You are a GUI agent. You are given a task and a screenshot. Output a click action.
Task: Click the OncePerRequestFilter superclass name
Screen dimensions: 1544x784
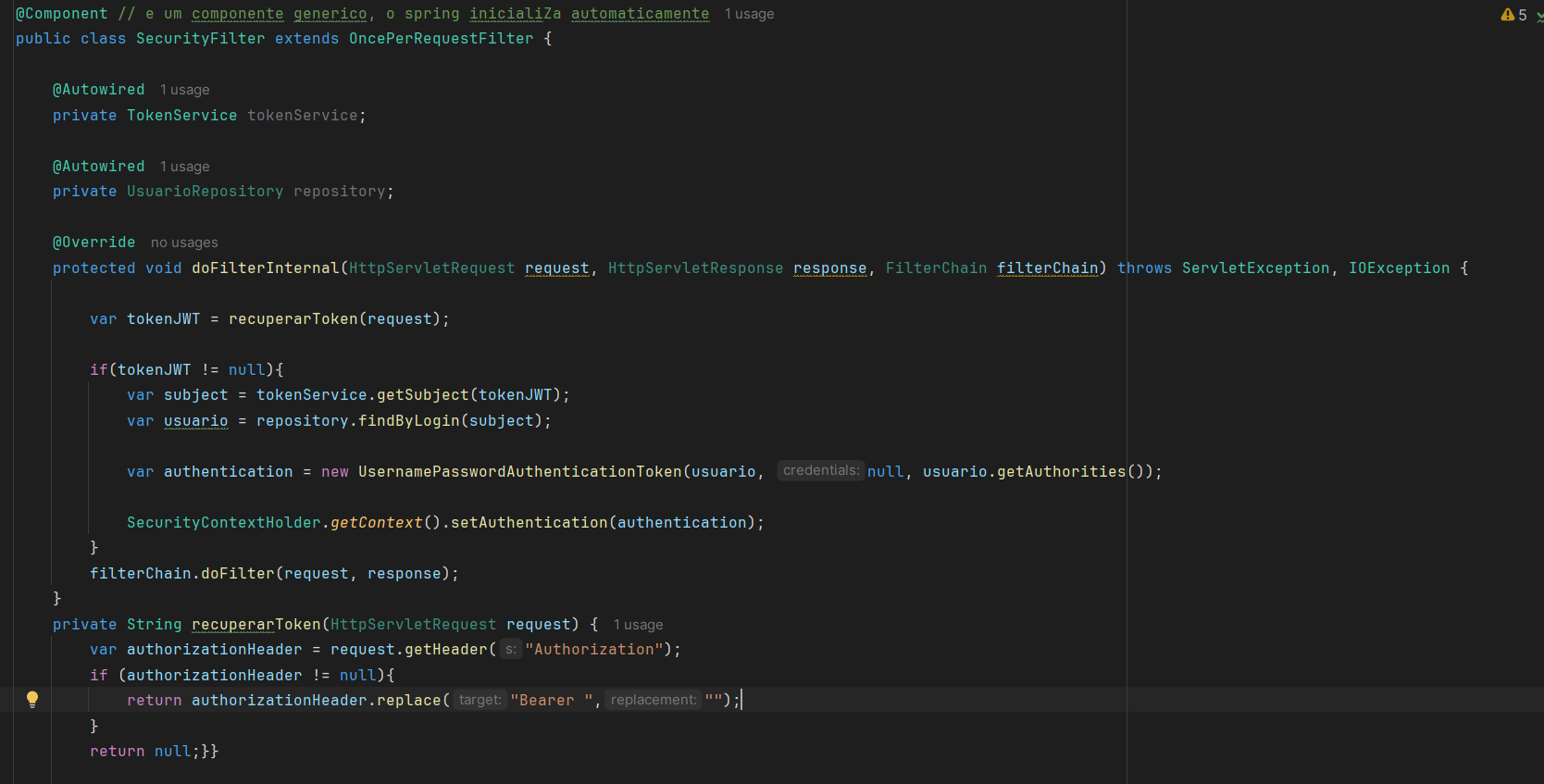(x=441, y=39)
